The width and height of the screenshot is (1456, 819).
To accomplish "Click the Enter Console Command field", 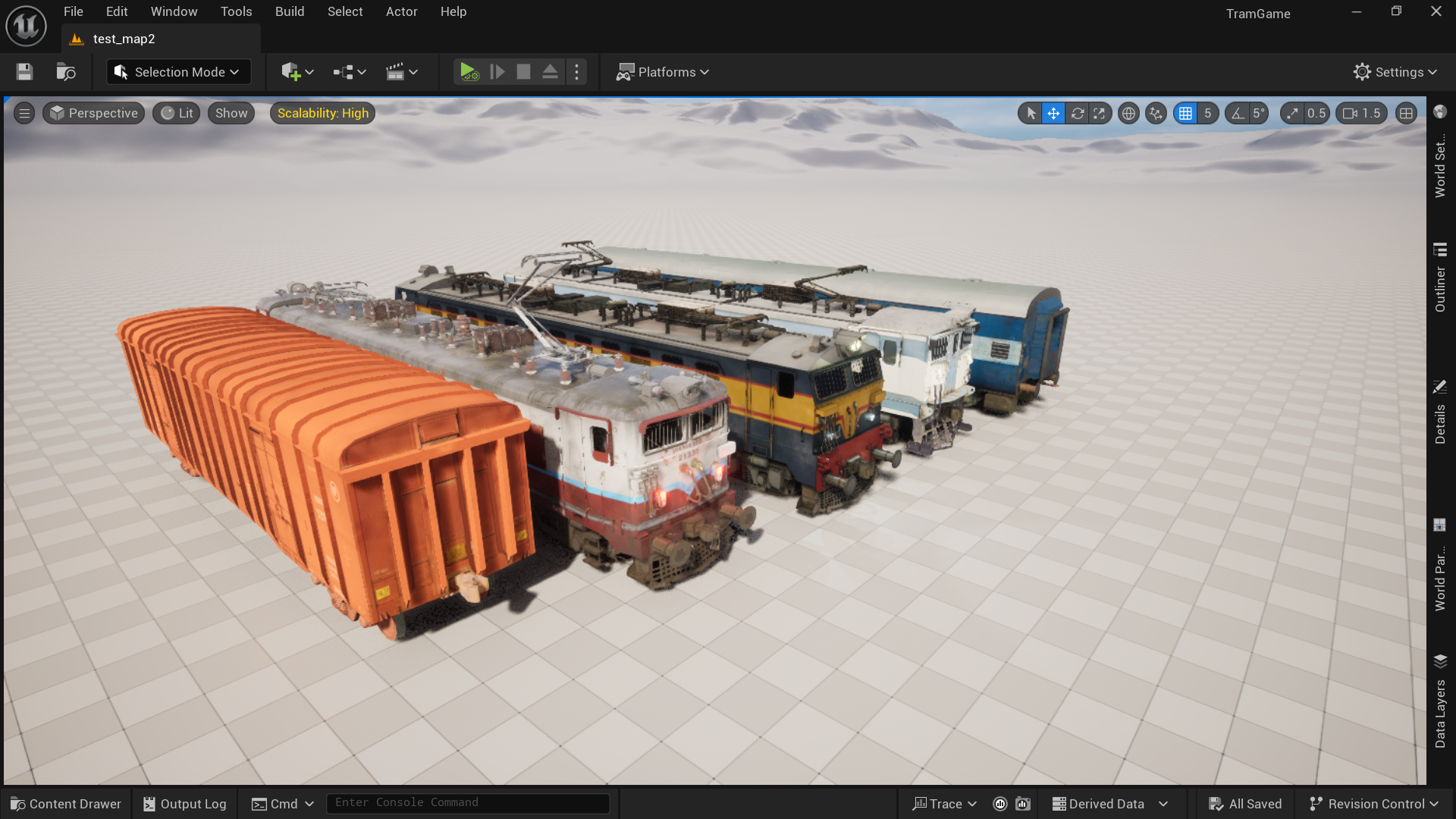I will click(x=468, y=803).
